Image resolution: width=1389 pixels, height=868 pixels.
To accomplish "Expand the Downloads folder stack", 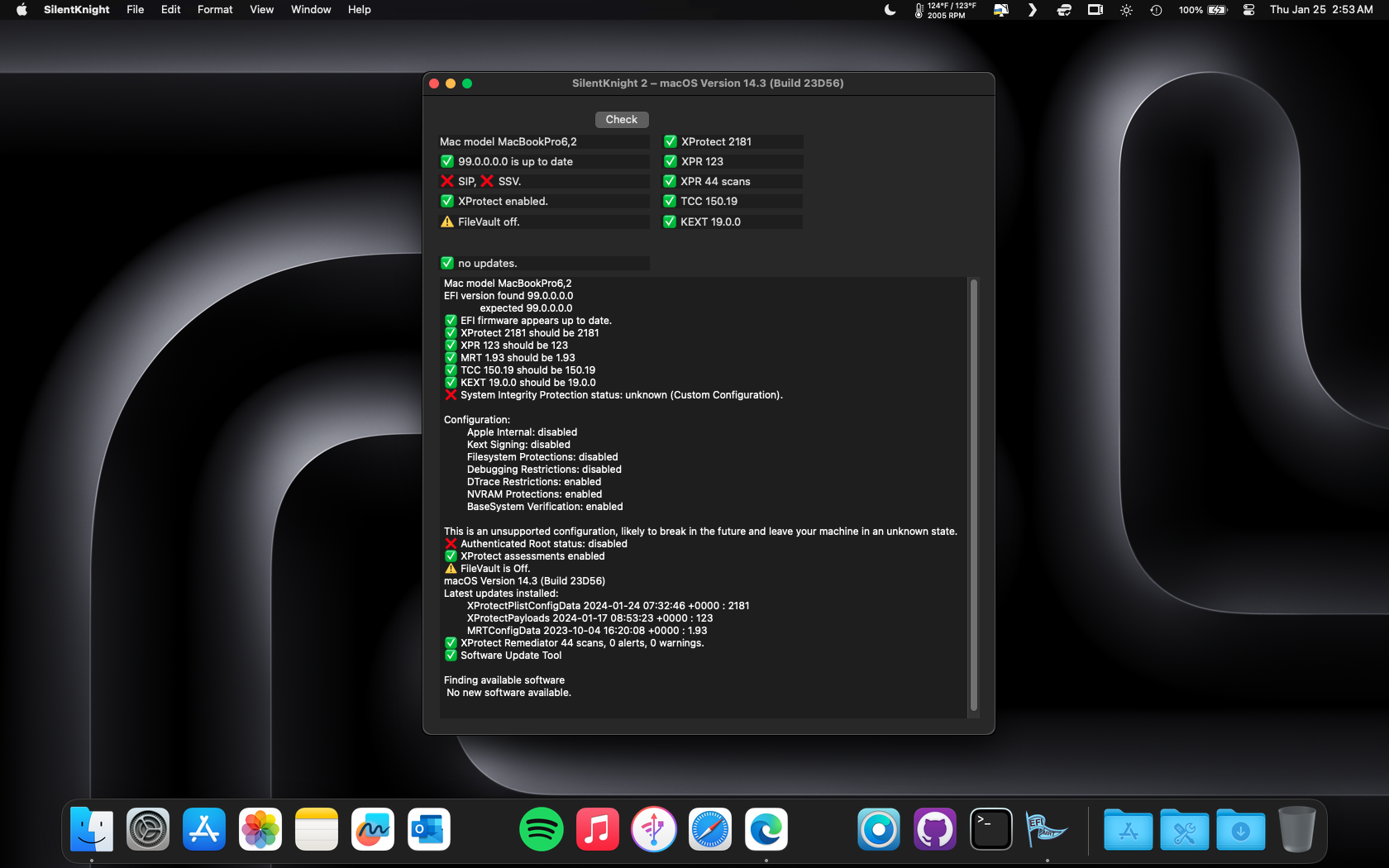I will tap(1240, 829).
